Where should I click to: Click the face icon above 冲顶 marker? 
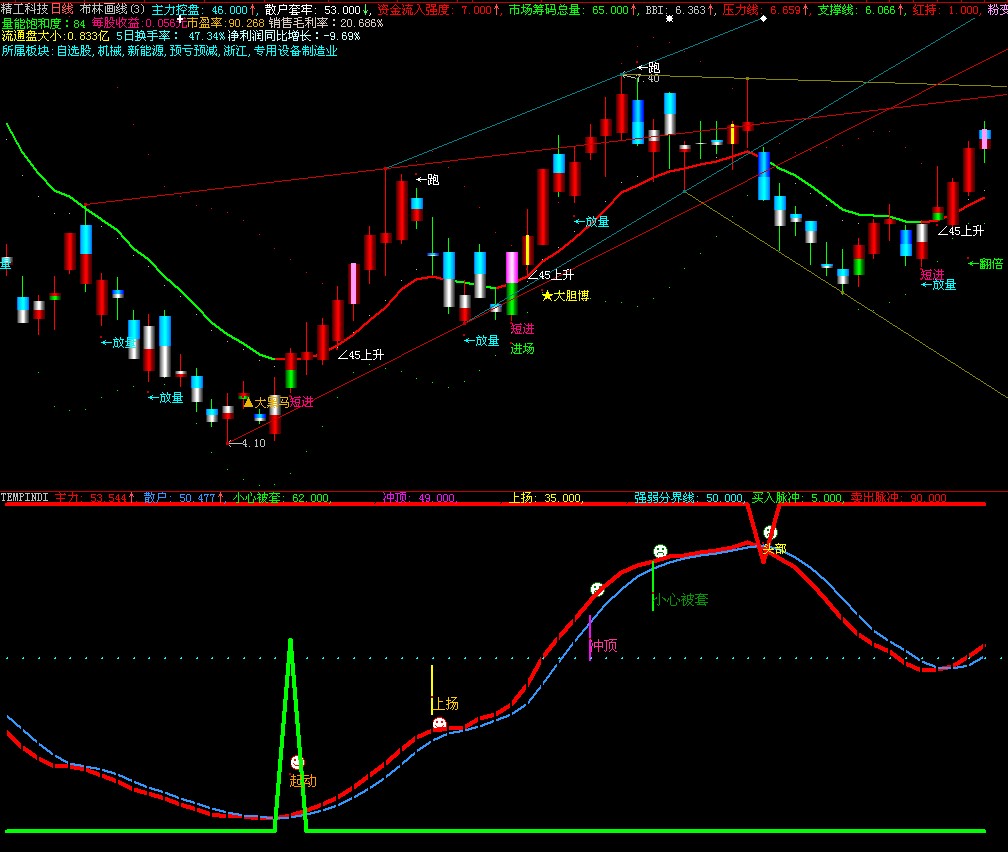point(597,588)
